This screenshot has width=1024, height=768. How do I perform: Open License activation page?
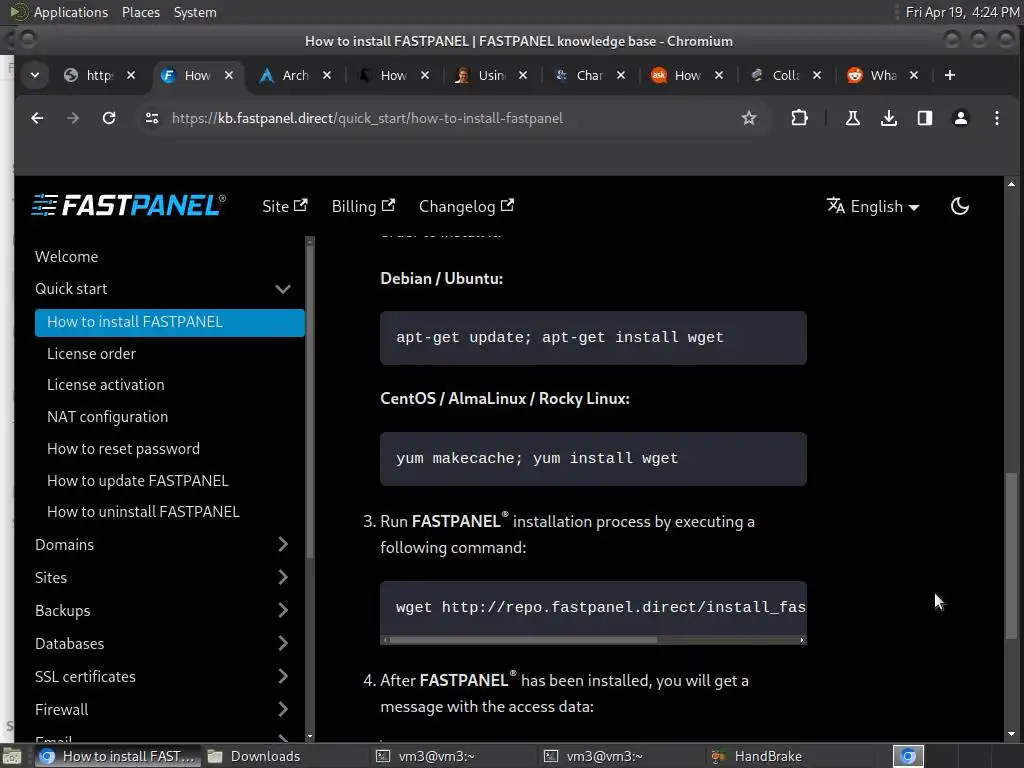(x=106, y=385)
